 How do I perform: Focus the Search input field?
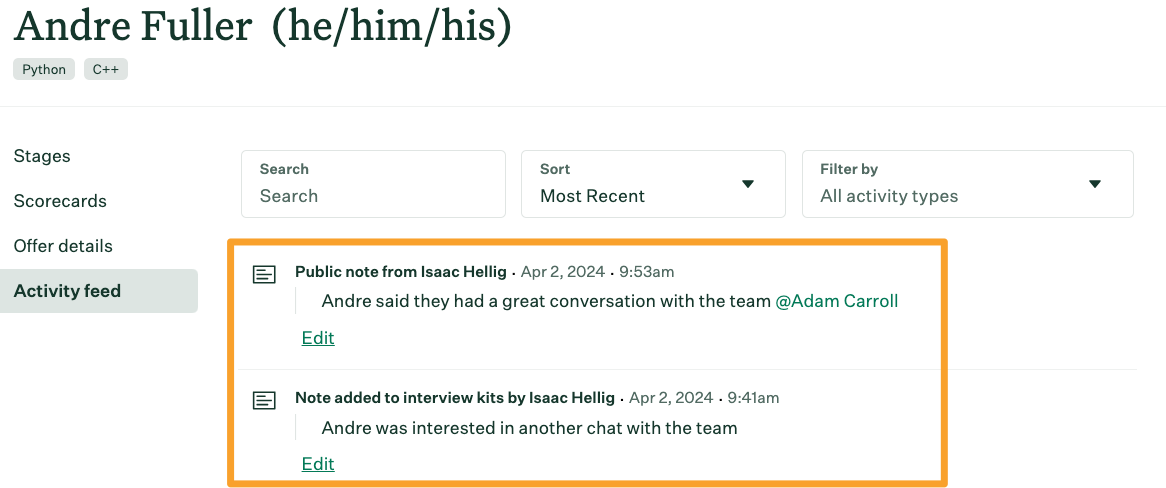click(x=373, y=184)
